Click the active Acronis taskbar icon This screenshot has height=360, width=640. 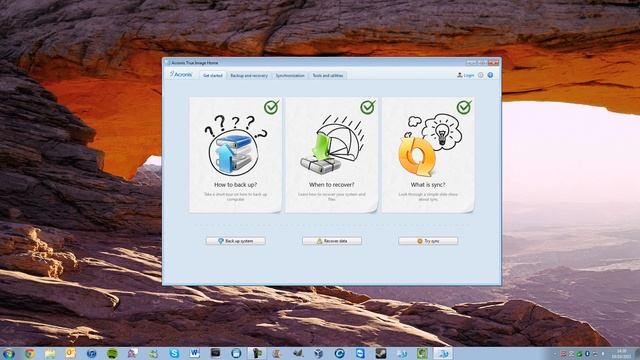(443, 353)
